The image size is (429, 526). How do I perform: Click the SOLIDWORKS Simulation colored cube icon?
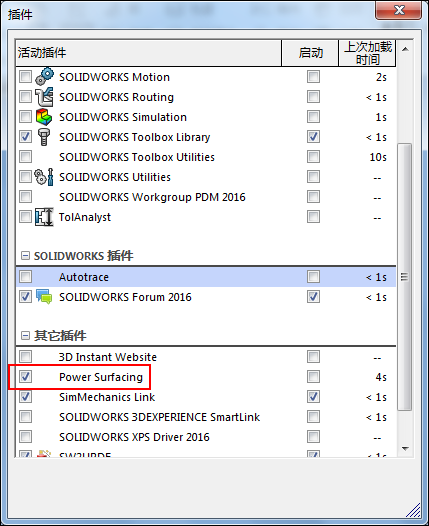coord(44,117)
